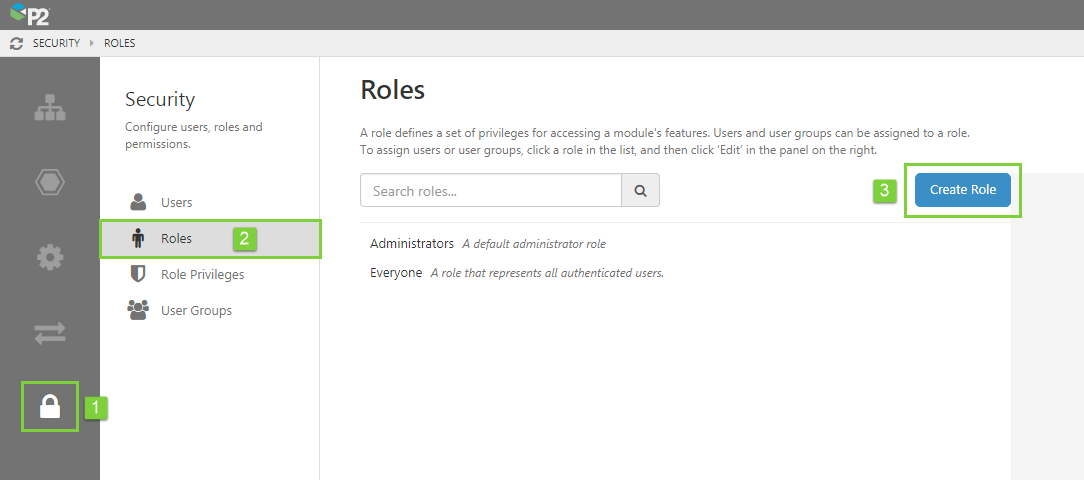Open the hierarchy tree sidebar icon
Screen dimensions: 1084x480
click(x=49, y=108)
